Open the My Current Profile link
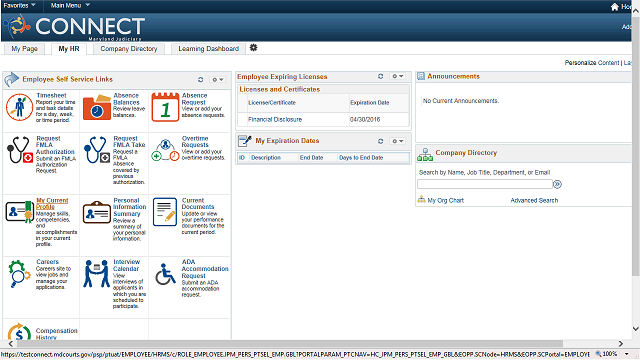The image size is (640, 360). [x=52, y=204]
